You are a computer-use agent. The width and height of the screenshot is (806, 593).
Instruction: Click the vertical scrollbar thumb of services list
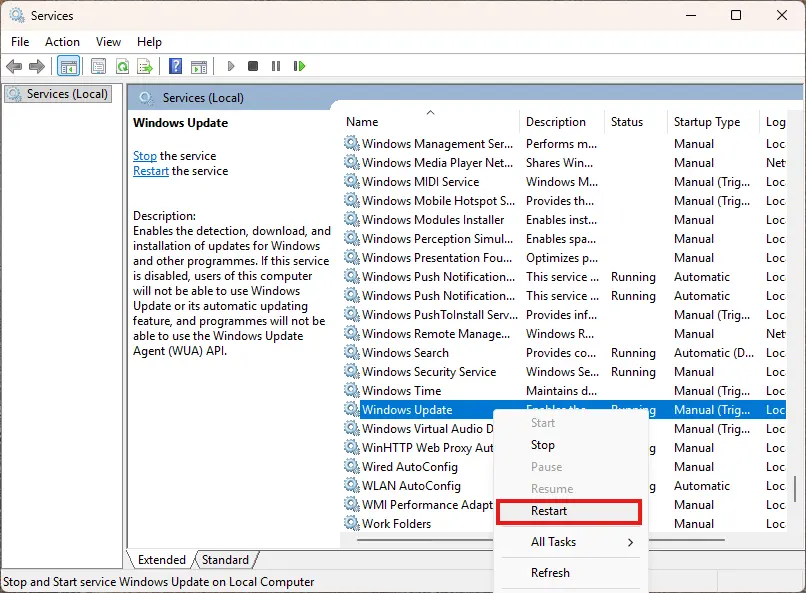(795, 489)
